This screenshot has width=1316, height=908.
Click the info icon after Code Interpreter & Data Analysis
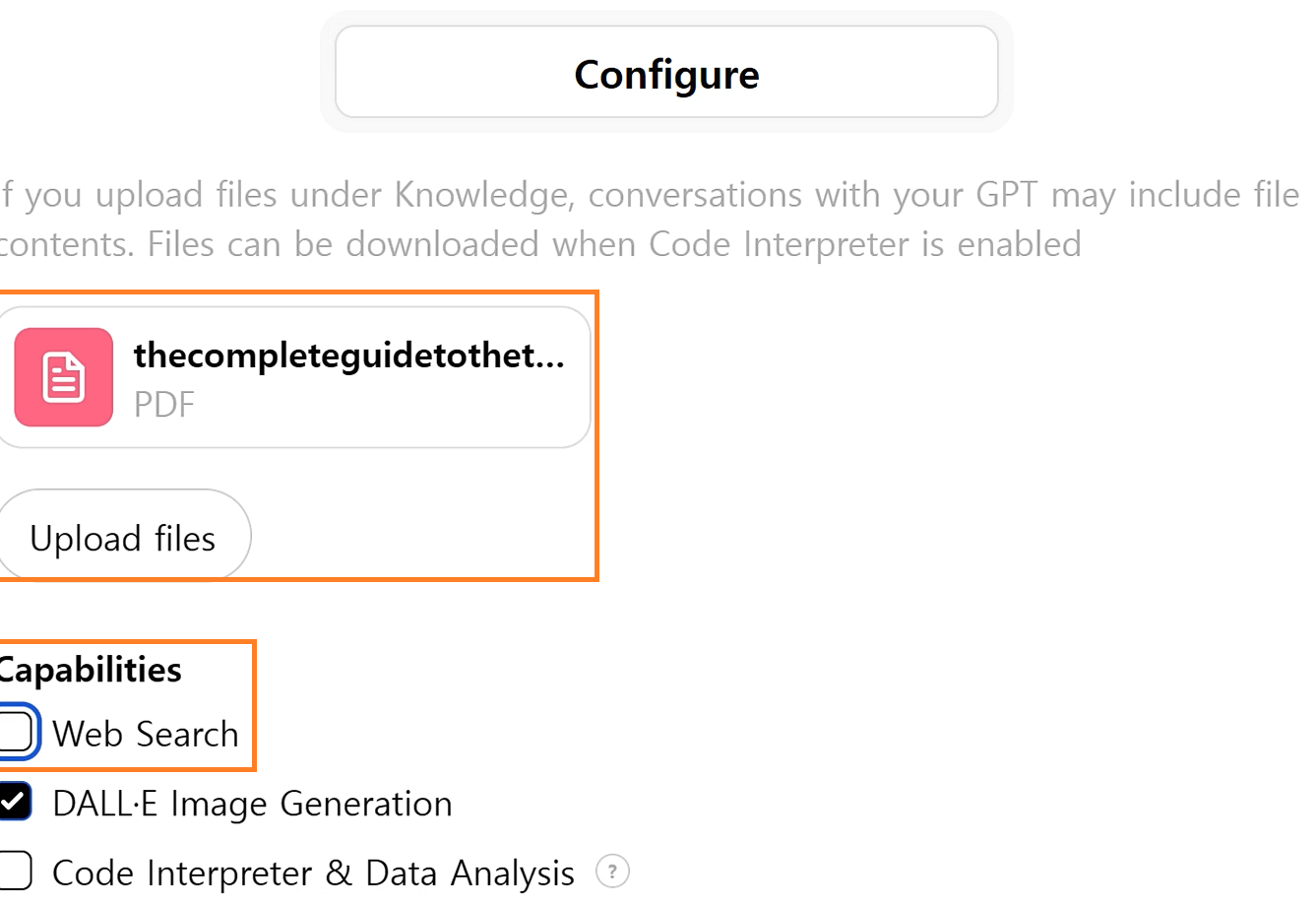[x=612, y=872]
